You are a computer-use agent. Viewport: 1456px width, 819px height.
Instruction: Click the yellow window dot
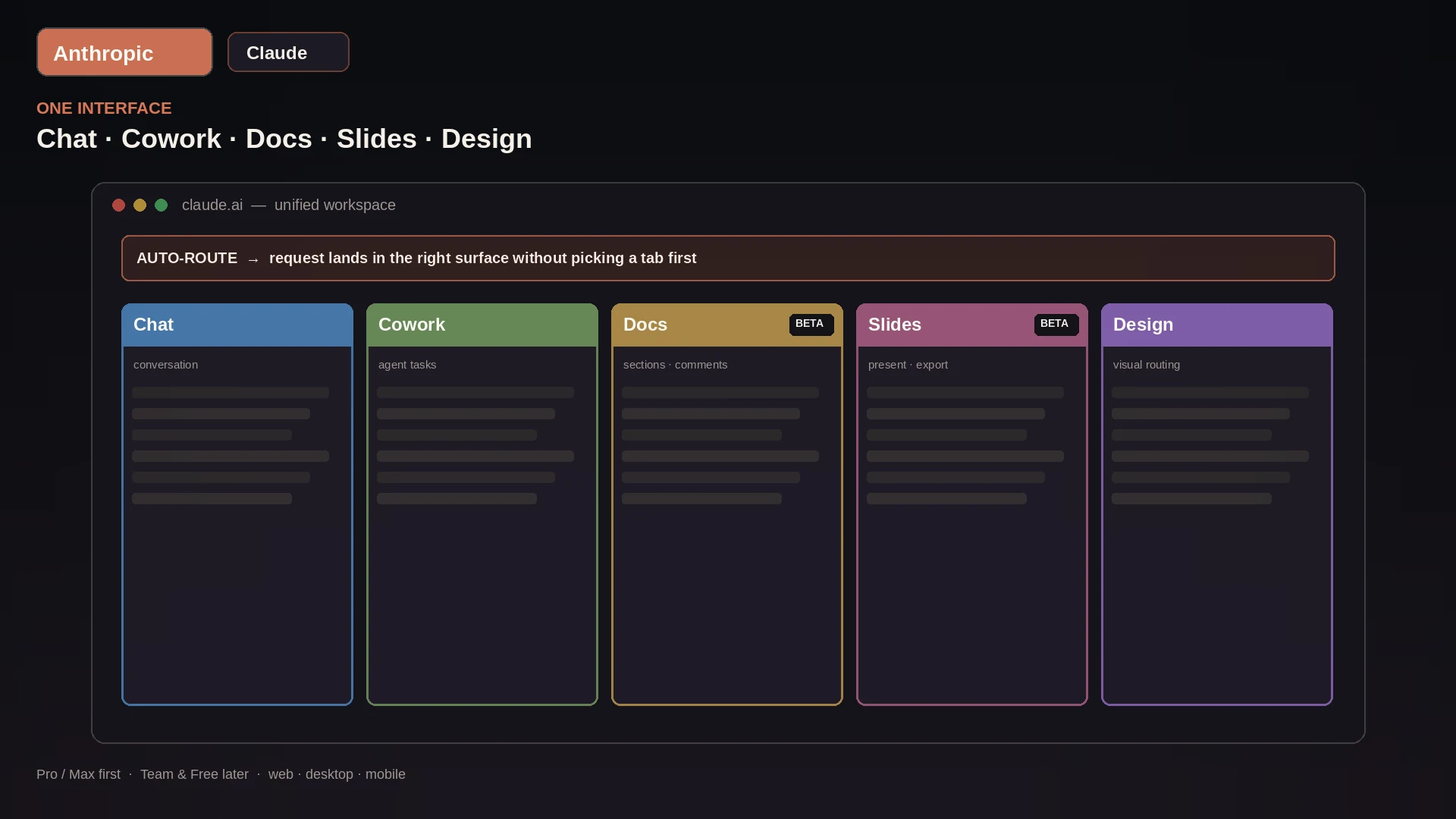(x=140, y=206)
